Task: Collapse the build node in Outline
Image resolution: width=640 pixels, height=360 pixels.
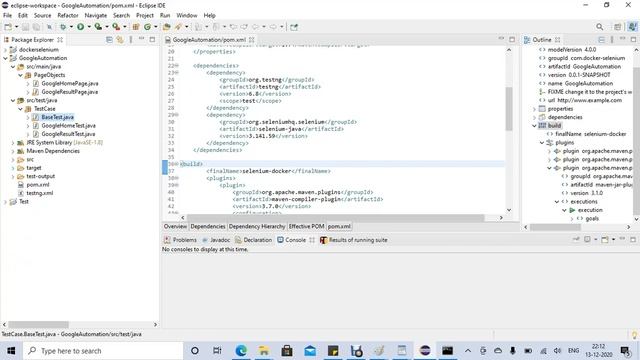Action: pyautogui.click(x=534, y=126)
